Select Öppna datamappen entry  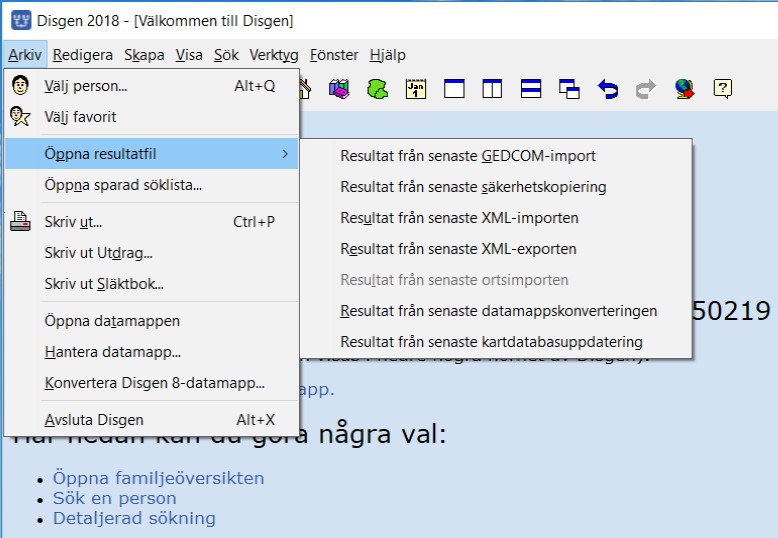[x=152, y=321]
